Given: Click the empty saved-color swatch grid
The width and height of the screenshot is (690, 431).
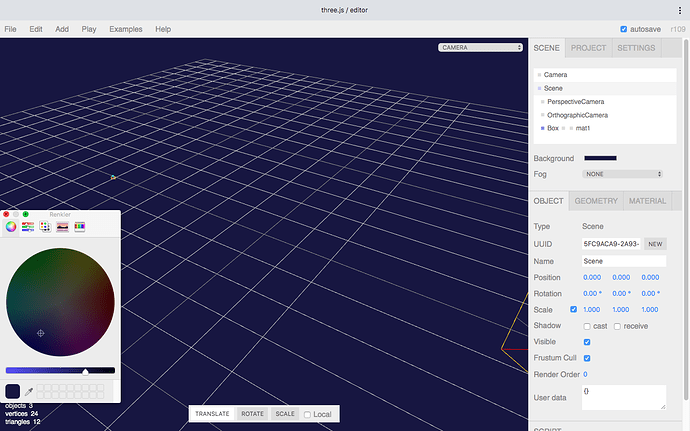Looking at the screenshot, I should [x=70, y=391].
